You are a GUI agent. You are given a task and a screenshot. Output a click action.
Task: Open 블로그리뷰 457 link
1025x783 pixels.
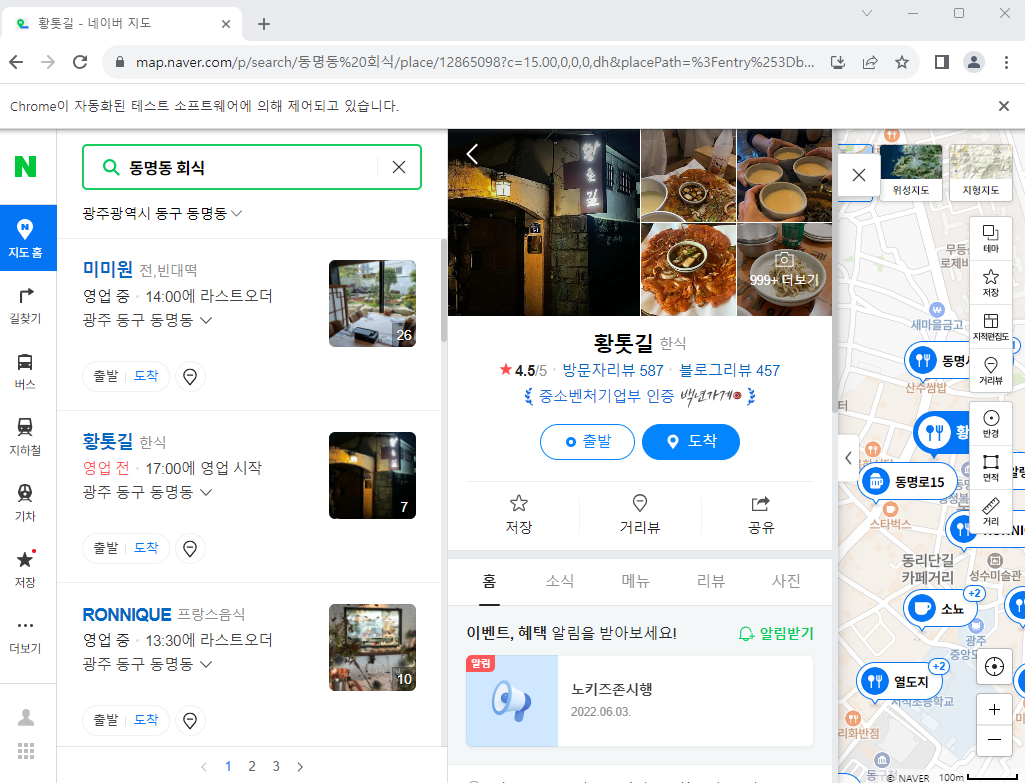coord(730,371)
